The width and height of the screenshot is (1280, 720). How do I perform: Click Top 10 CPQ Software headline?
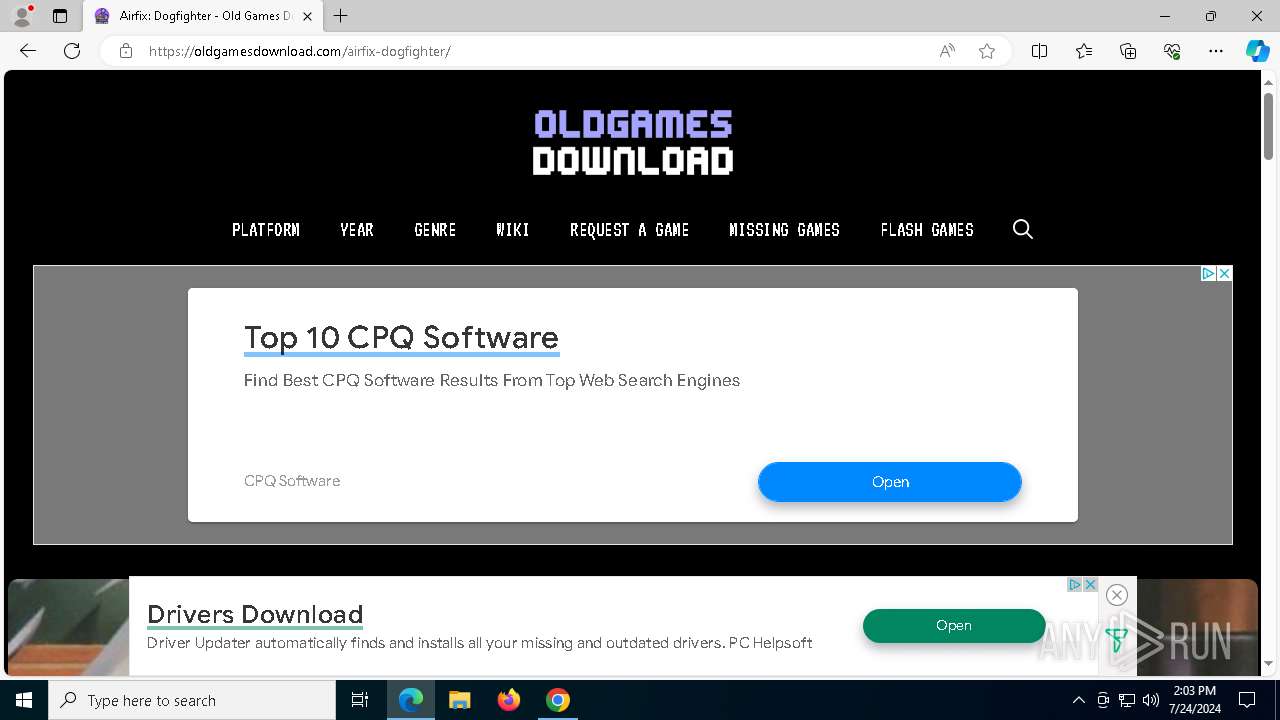coord(401,337)
